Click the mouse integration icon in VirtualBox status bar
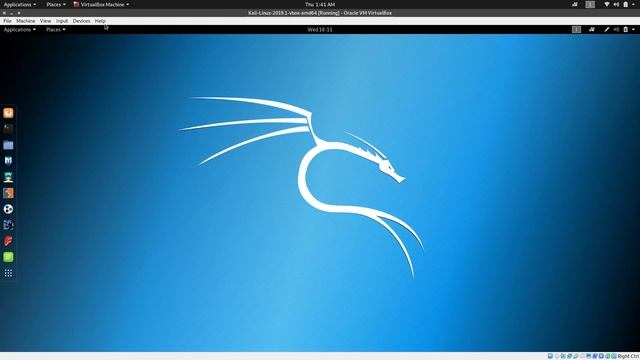The height and width of the screenshot is (360, 640). [607, 356]
